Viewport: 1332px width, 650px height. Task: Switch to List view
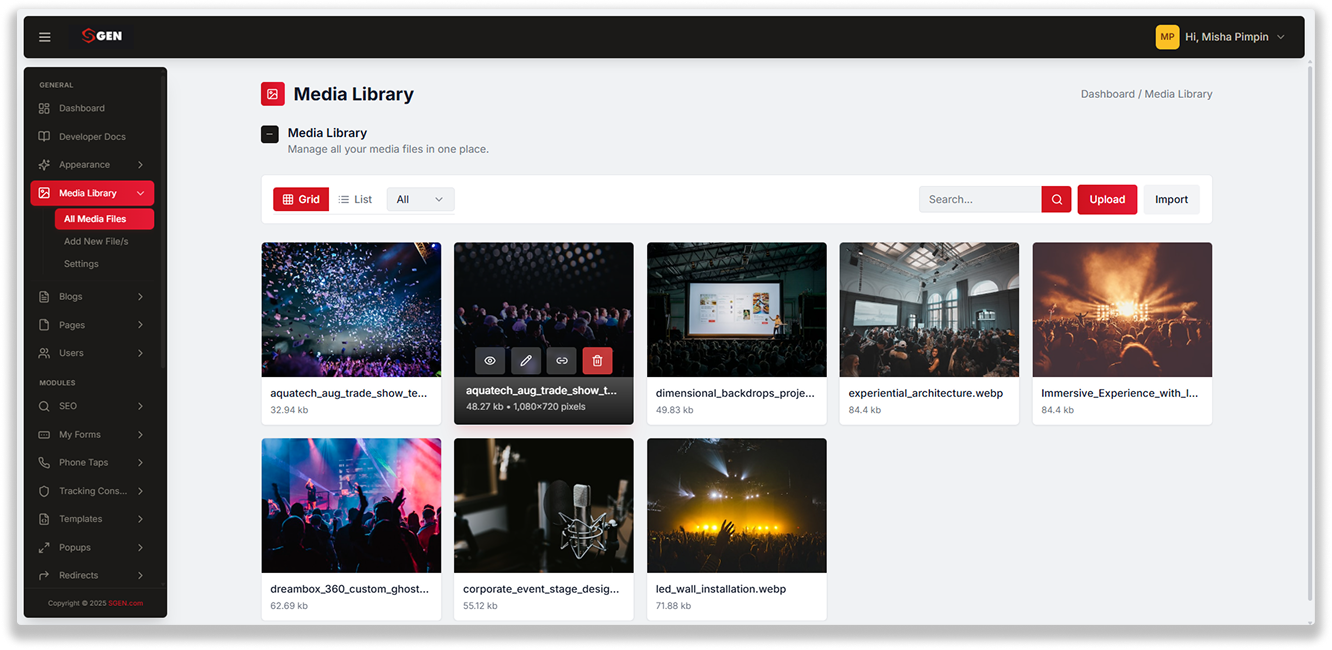[x=355, y=199]
